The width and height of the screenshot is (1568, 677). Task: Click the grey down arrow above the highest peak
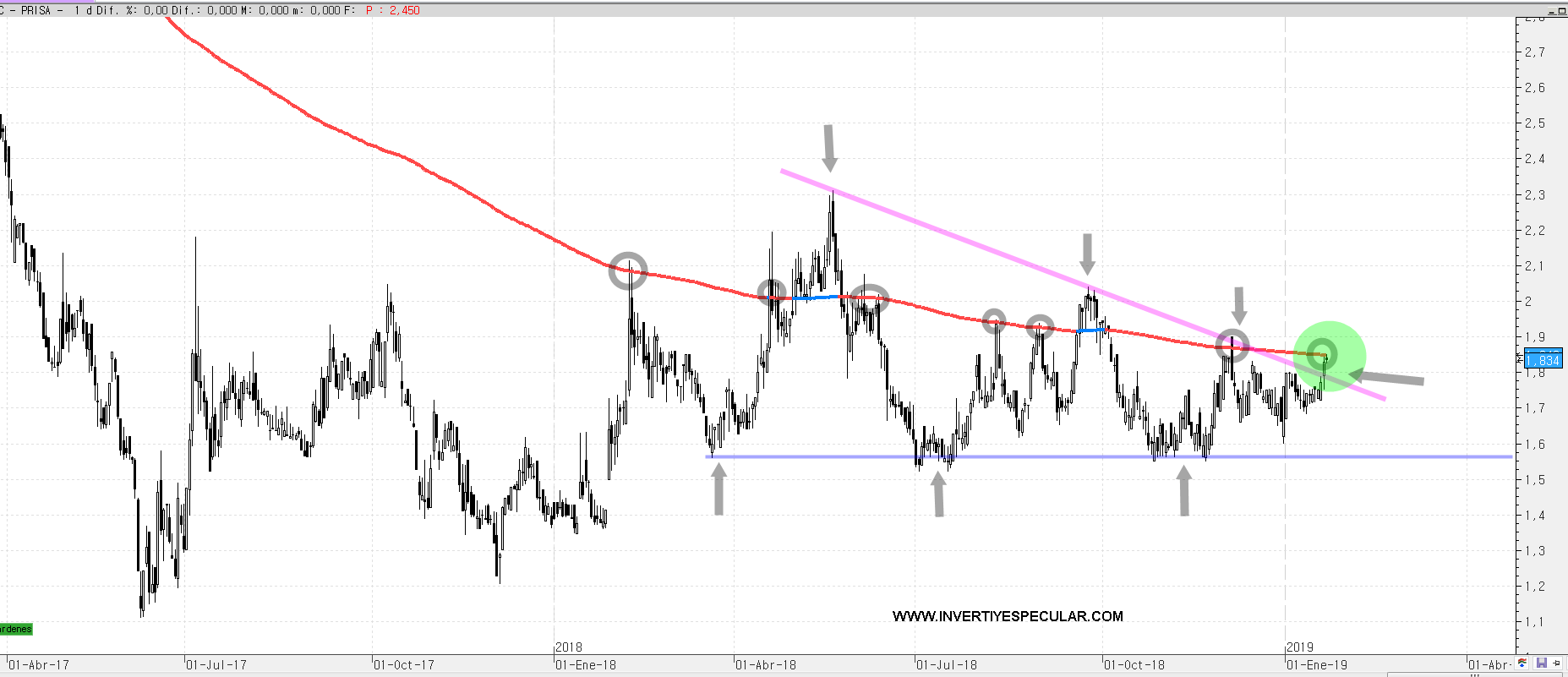tap(829, 148)
